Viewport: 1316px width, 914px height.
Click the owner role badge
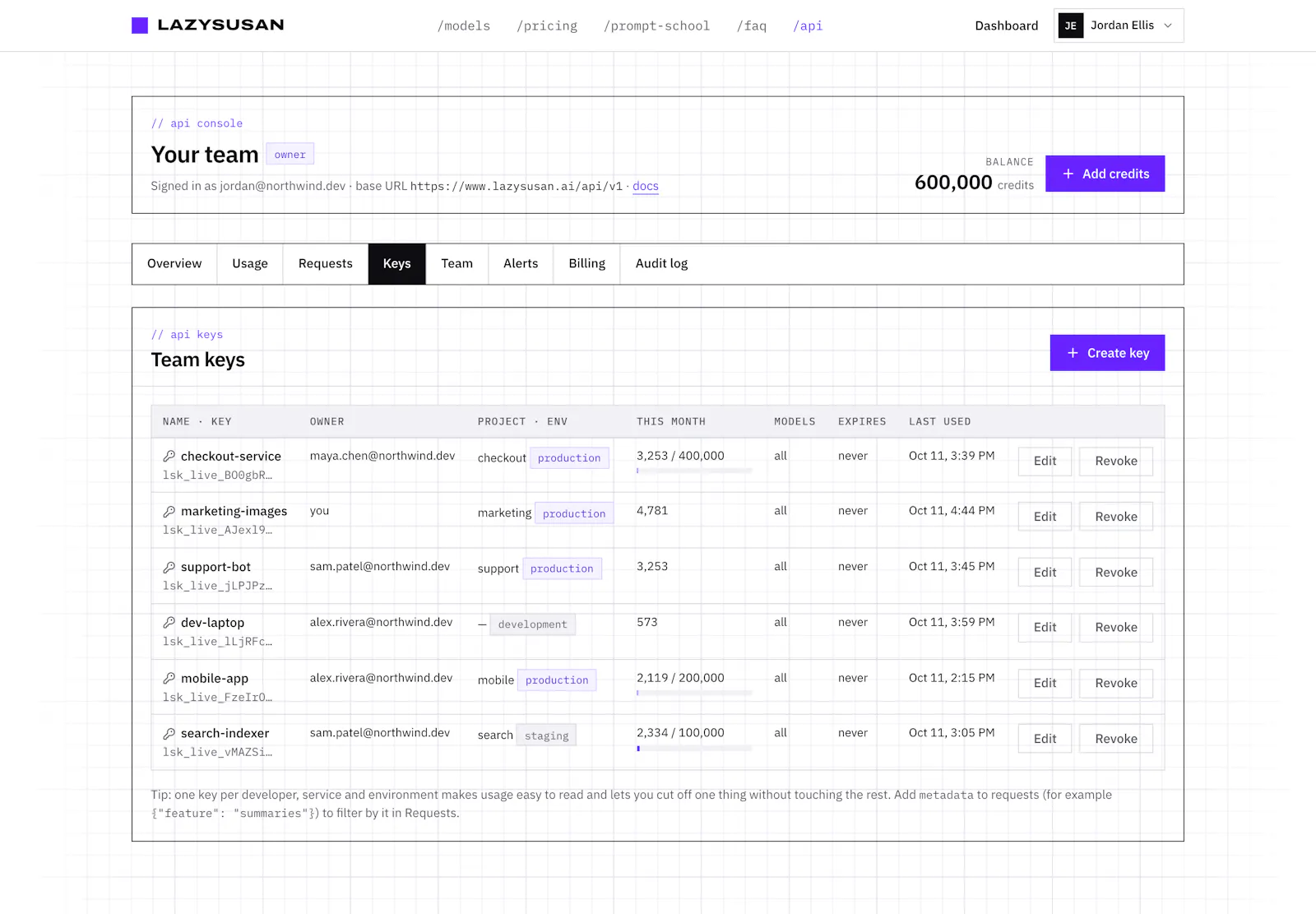pos(290,155)
